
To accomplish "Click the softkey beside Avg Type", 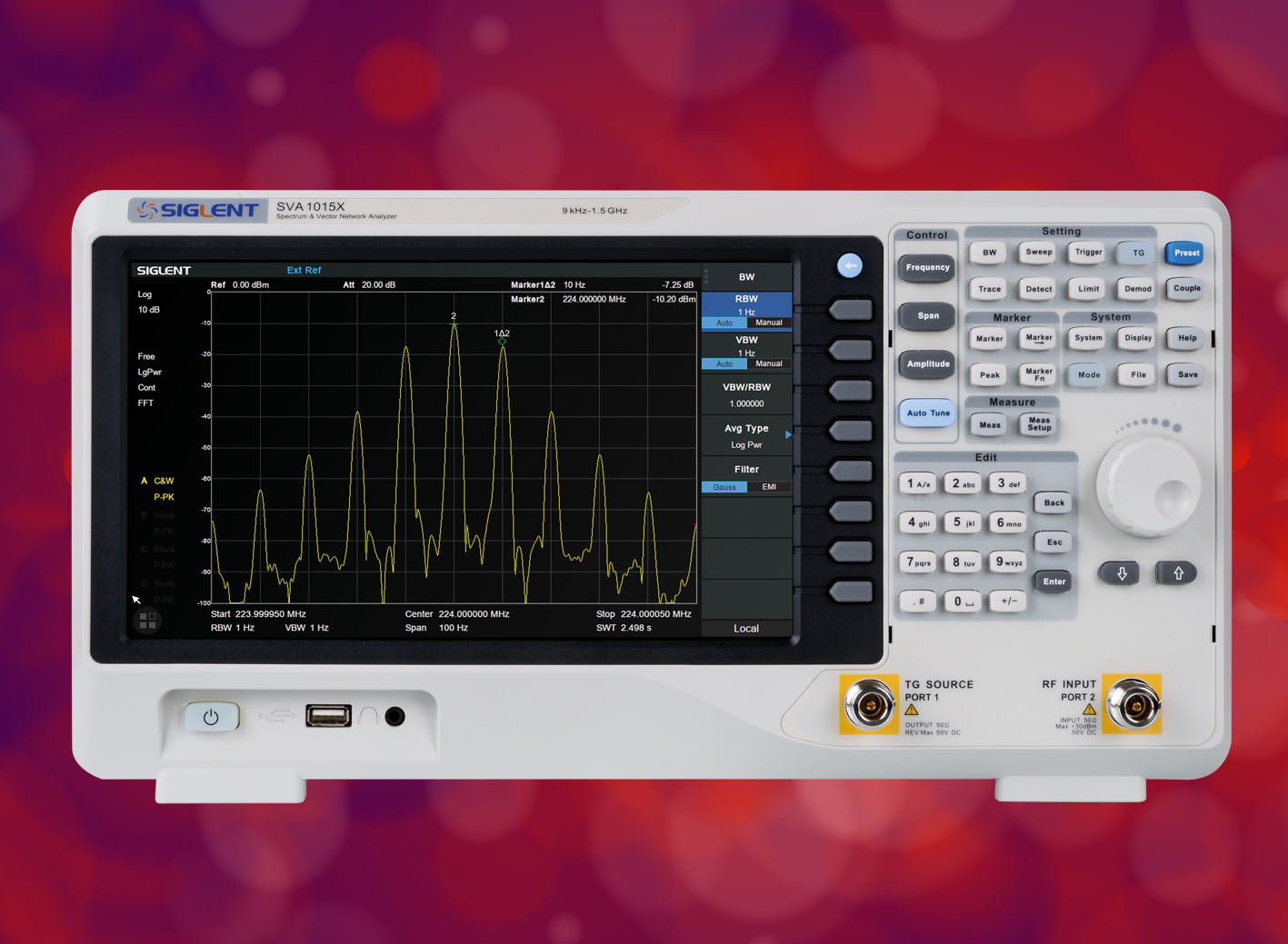I will 850,431.
